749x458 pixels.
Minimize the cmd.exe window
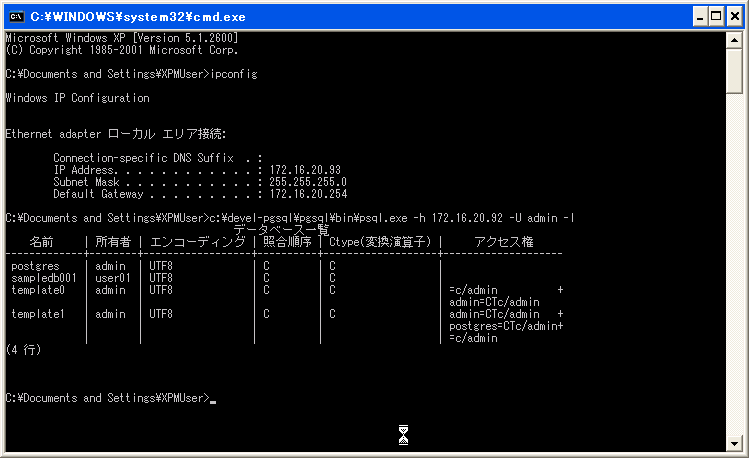[x=700, y=17]
